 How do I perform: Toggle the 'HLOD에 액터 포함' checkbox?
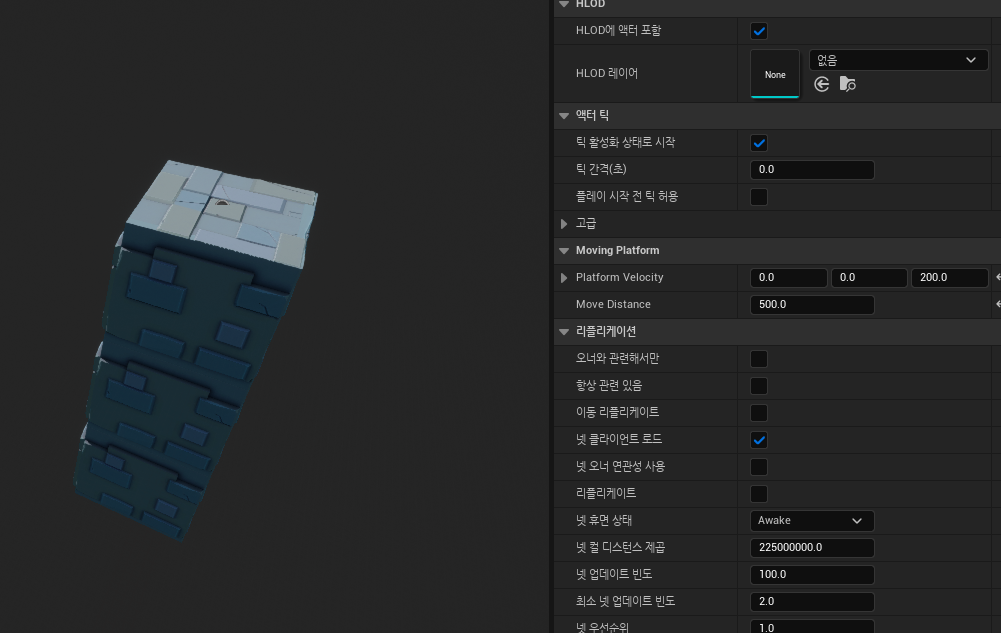click(x=758, y=31)
